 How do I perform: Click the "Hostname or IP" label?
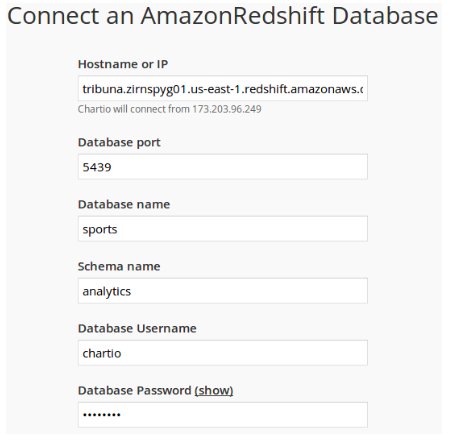(123, 64)
